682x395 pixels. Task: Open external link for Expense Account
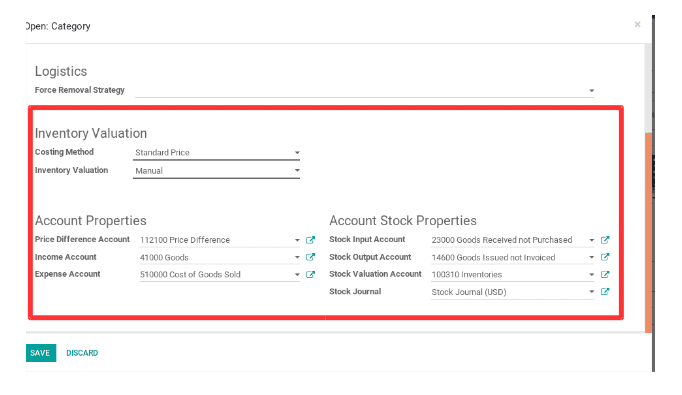pyautogui.click(x=310, y=274)
